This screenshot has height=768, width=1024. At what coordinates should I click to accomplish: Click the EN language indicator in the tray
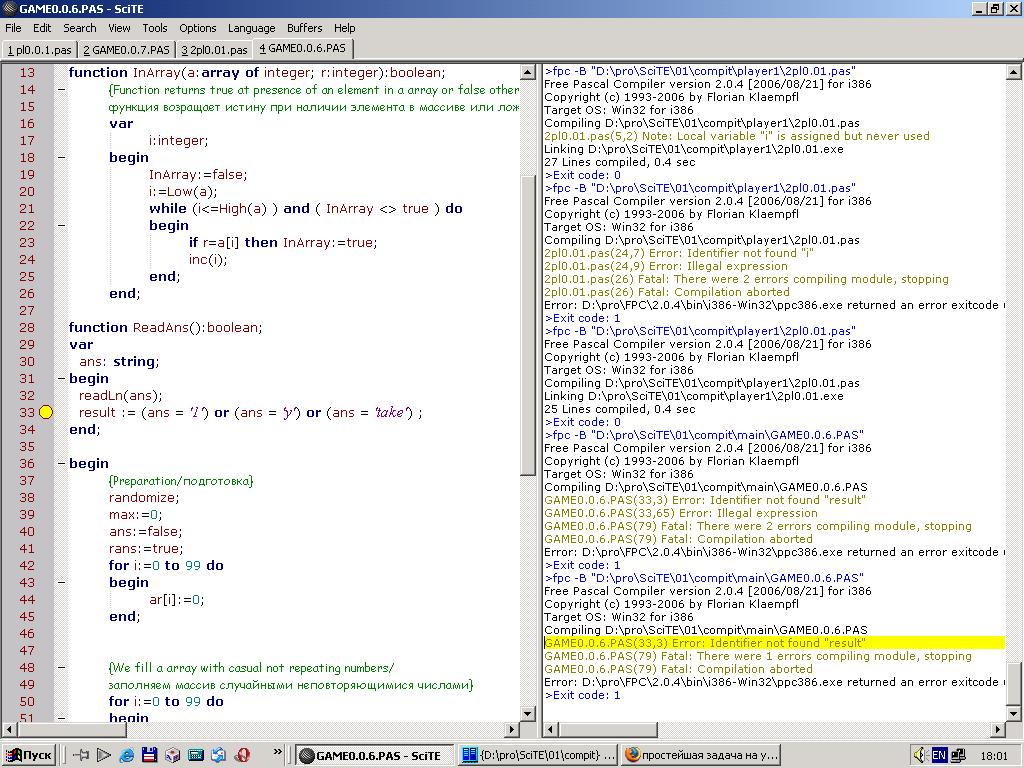coord(939,755)
